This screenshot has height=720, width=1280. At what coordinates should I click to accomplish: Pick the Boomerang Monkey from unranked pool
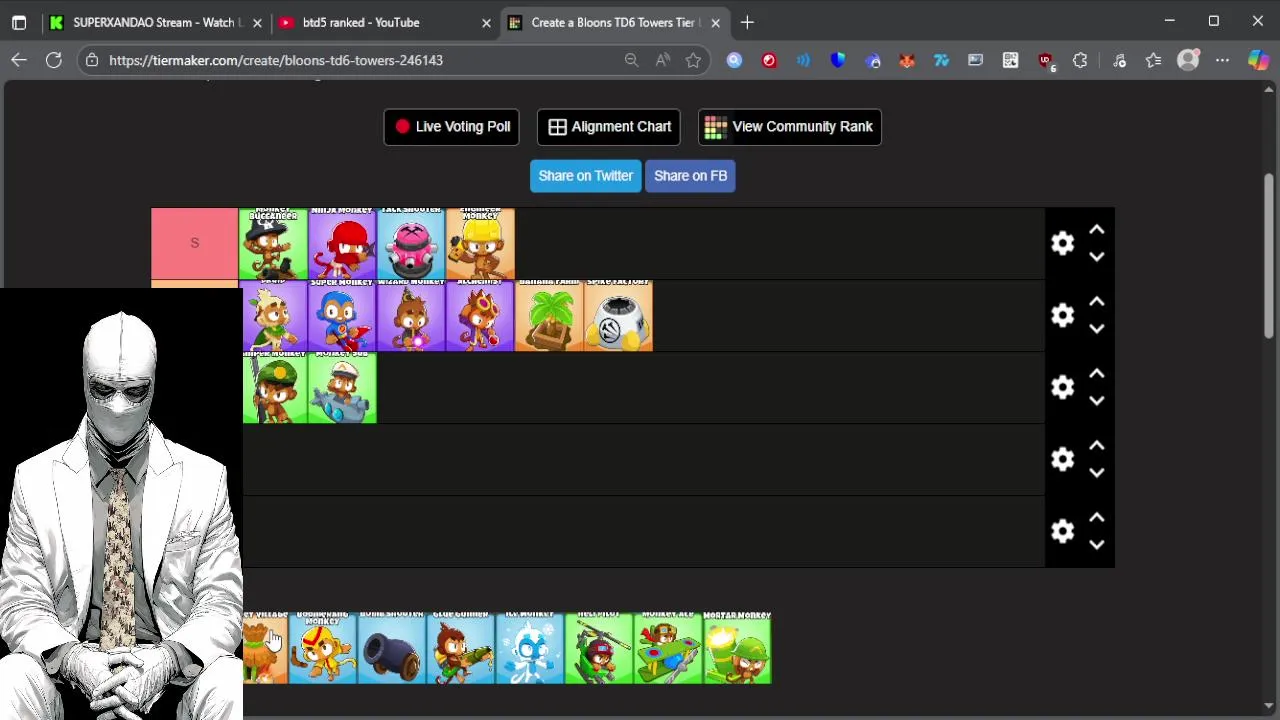click(x=322, y=648)
